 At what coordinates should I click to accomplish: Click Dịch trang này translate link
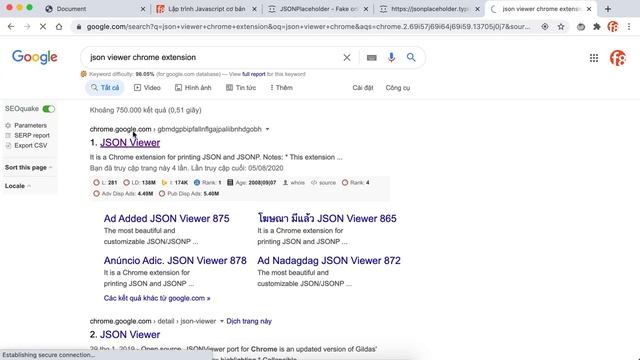click(x=249, y=321)
